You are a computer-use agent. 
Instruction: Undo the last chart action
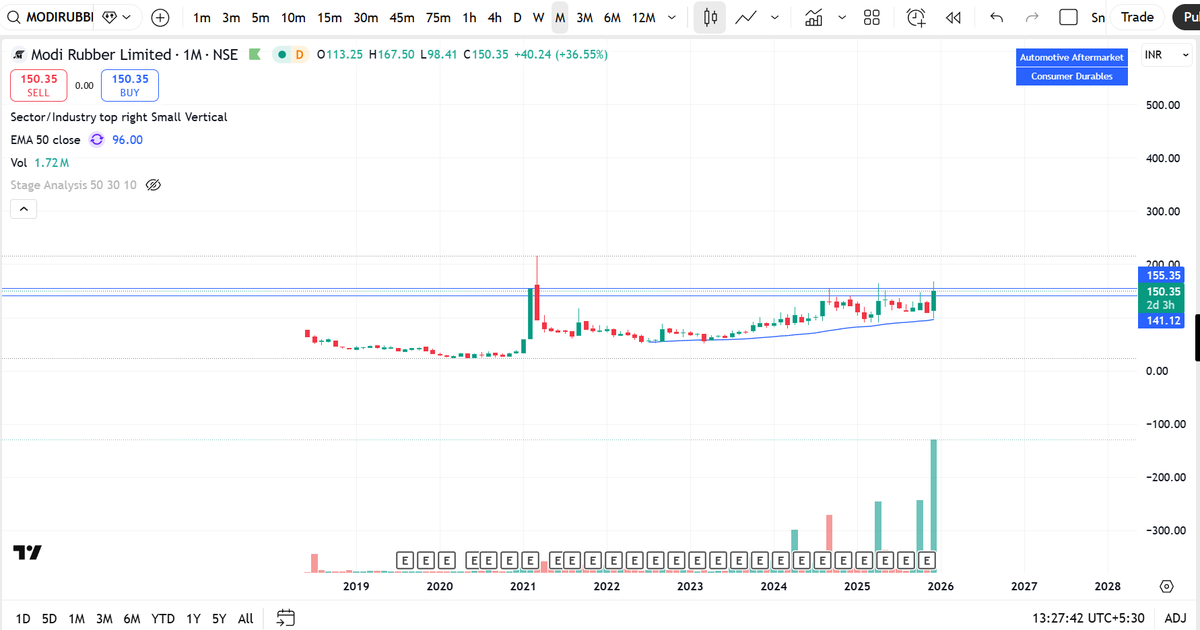(x=996, y=17)
